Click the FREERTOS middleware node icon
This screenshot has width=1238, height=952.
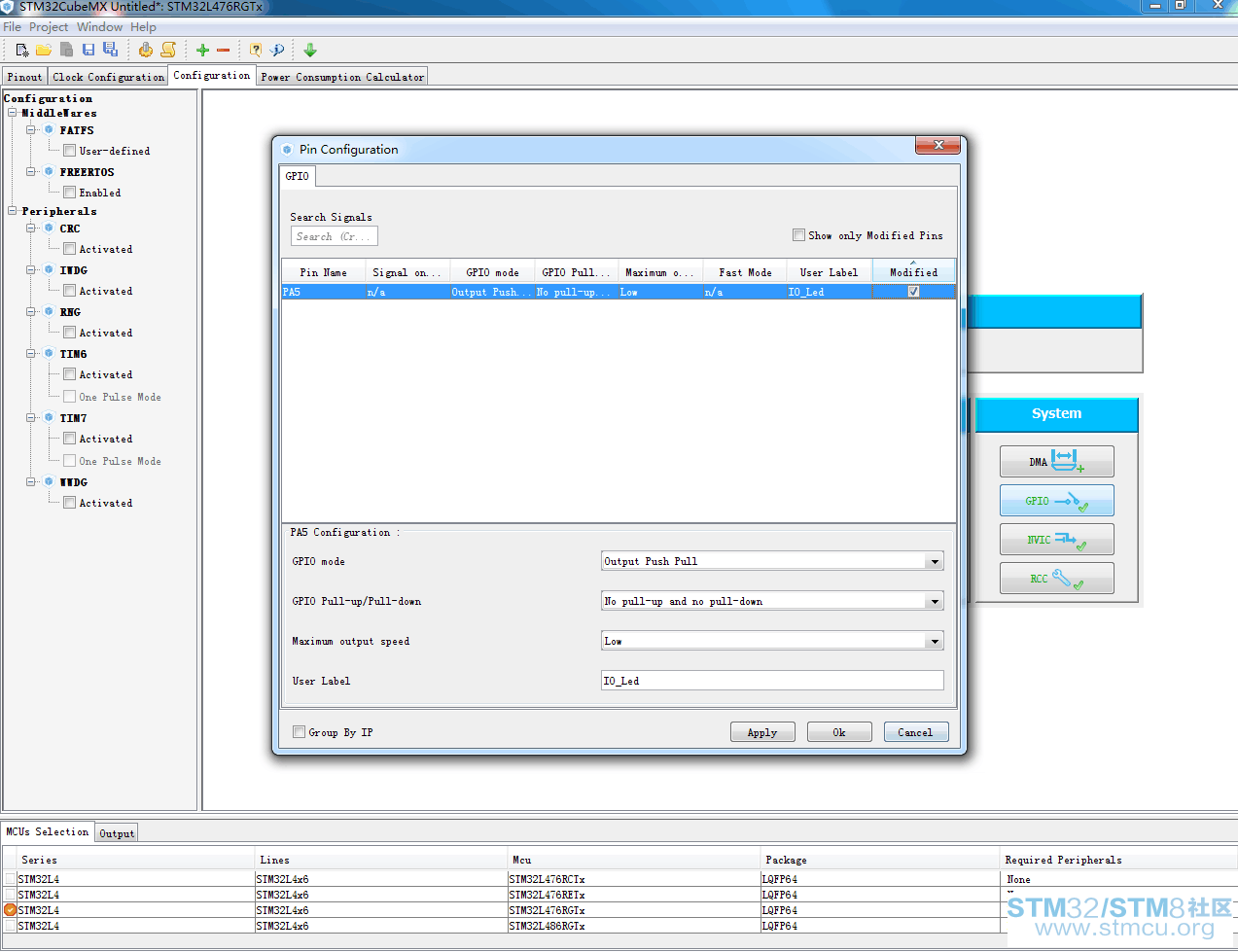(49, 171)
